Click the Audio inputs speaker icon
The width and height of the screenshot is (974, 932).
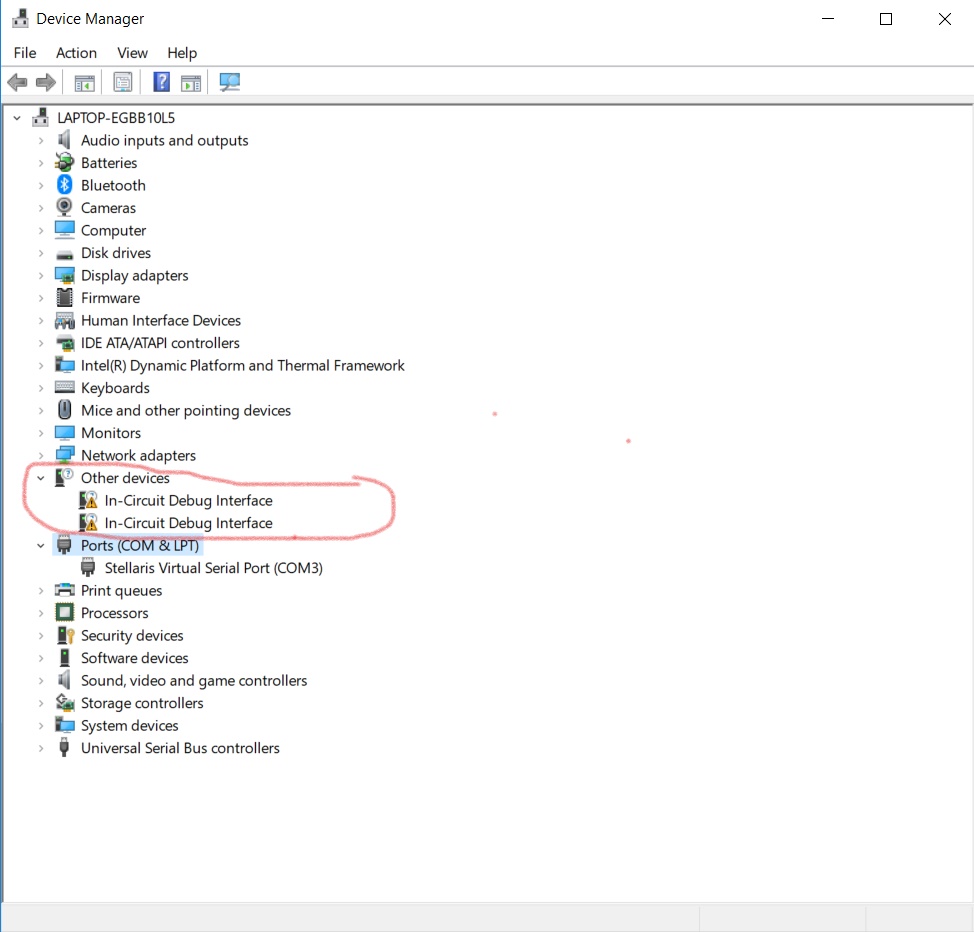[64, 140]
